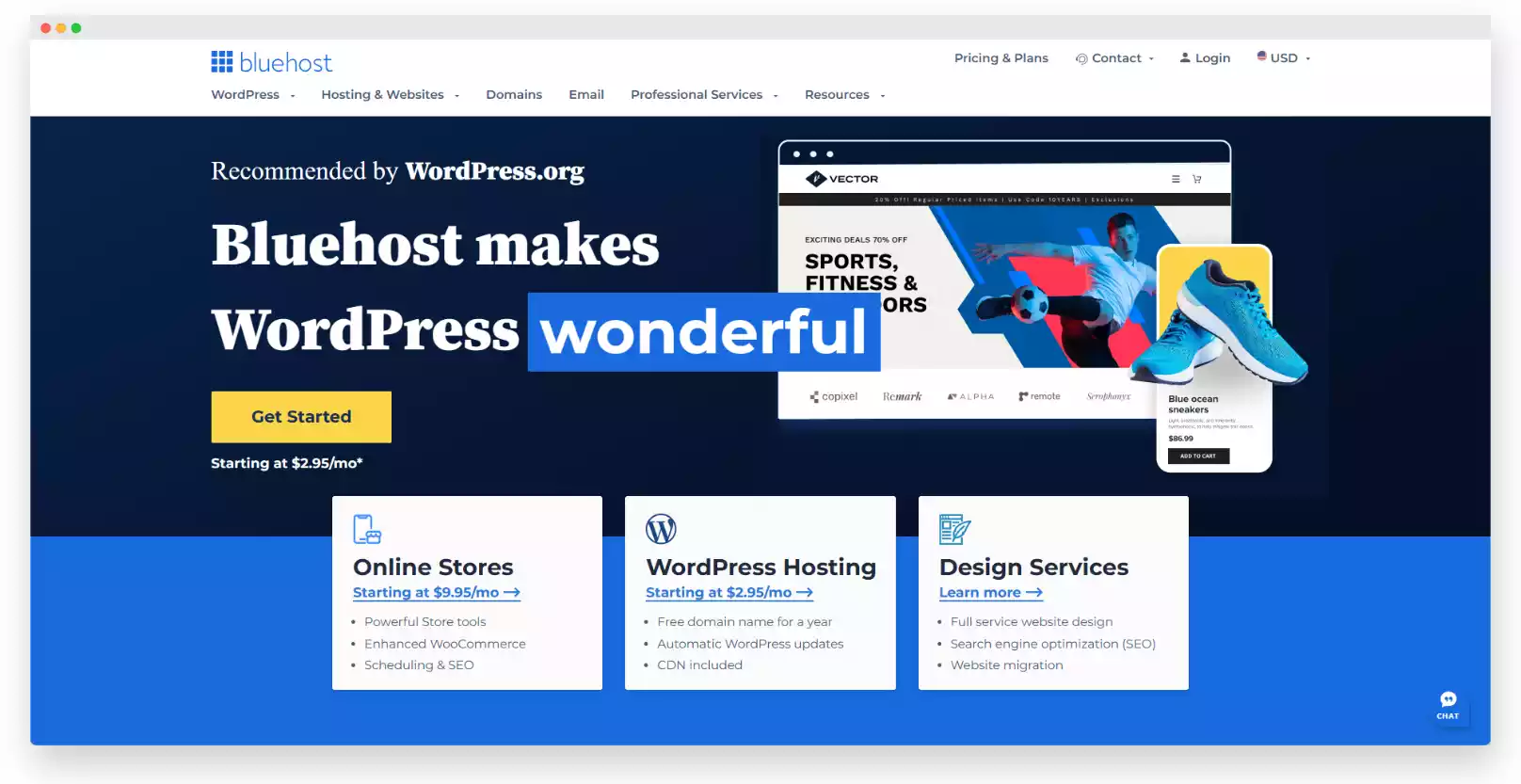This screenshot has height=784, width=1521.
Task: Click the US flag currency icon
Action: click(x=1261, y=56)
